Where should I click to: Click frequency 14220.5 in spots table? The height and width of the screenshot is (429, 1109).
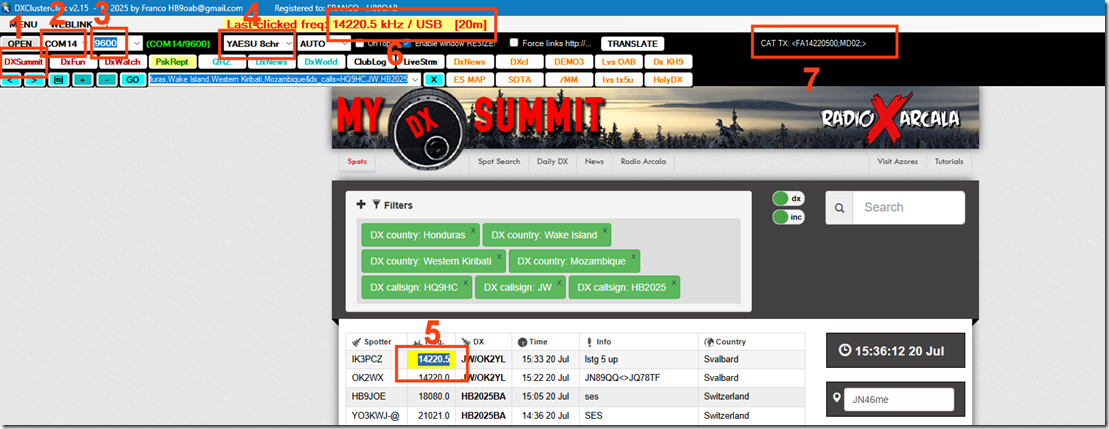coord(433,359)
